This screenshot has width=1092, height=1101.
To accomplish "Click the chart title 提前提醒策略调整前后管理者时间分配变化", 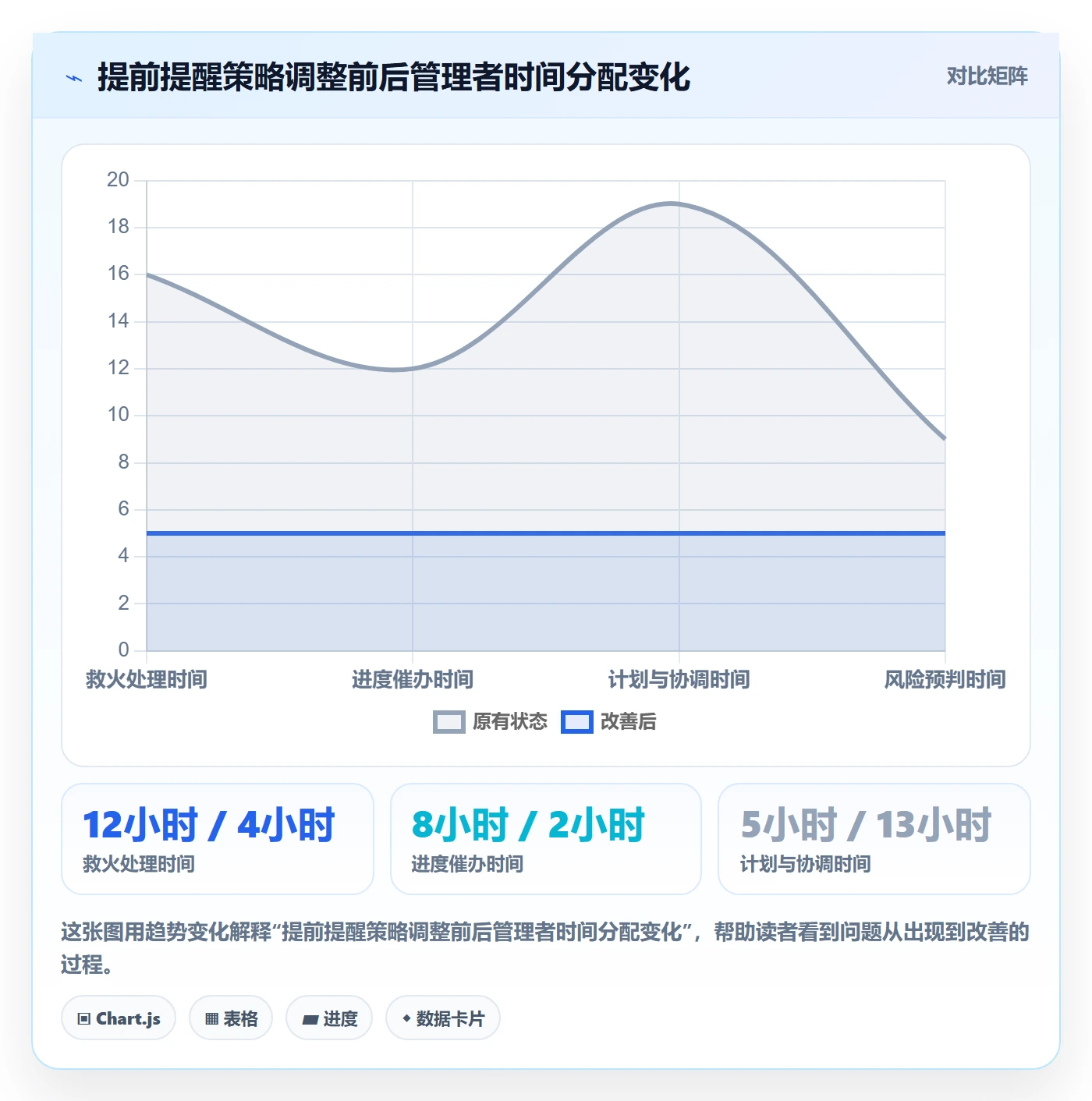I will pyautogui.click(x=394, y=77).
